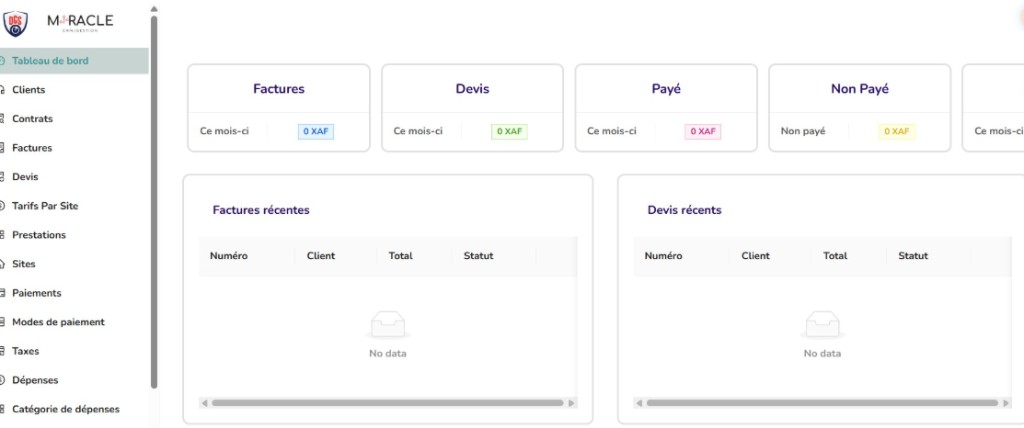Click right scroll arrow of Factures récentes table

click(x=571, y=403)
